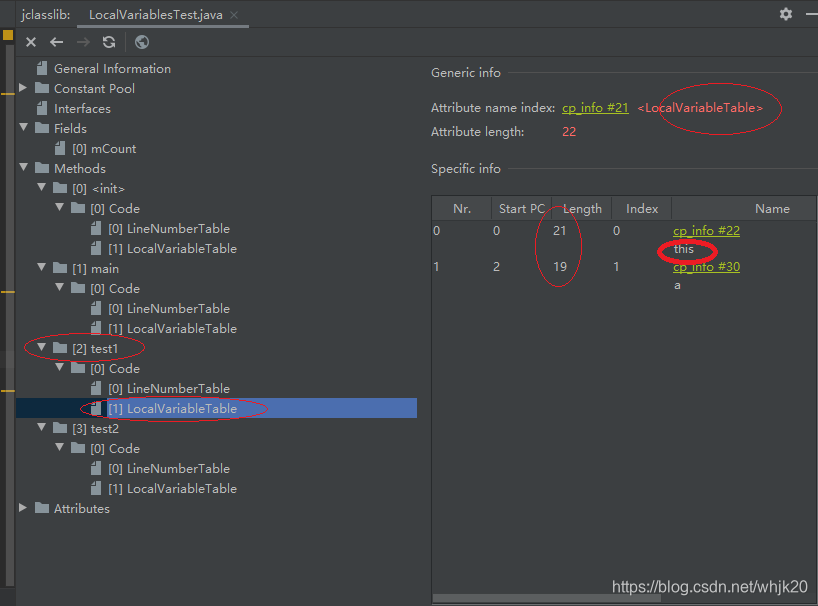Collapse the [1] main method node
This screenshot has height=606, width=818.
(42, 268)
